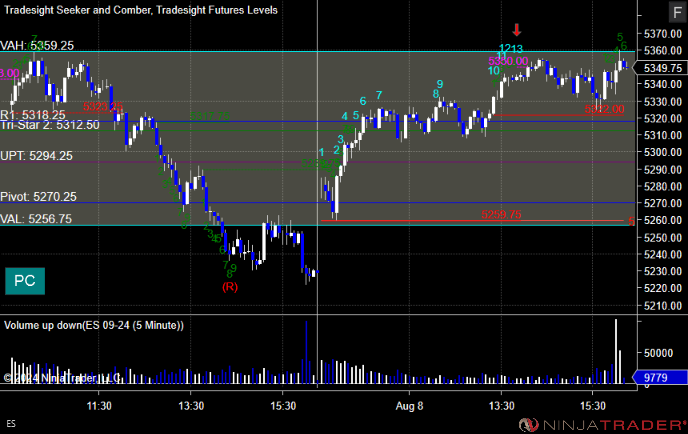Click the cyan 7 count label
Viewport: 688px width, 434px height.
point(379,95)
